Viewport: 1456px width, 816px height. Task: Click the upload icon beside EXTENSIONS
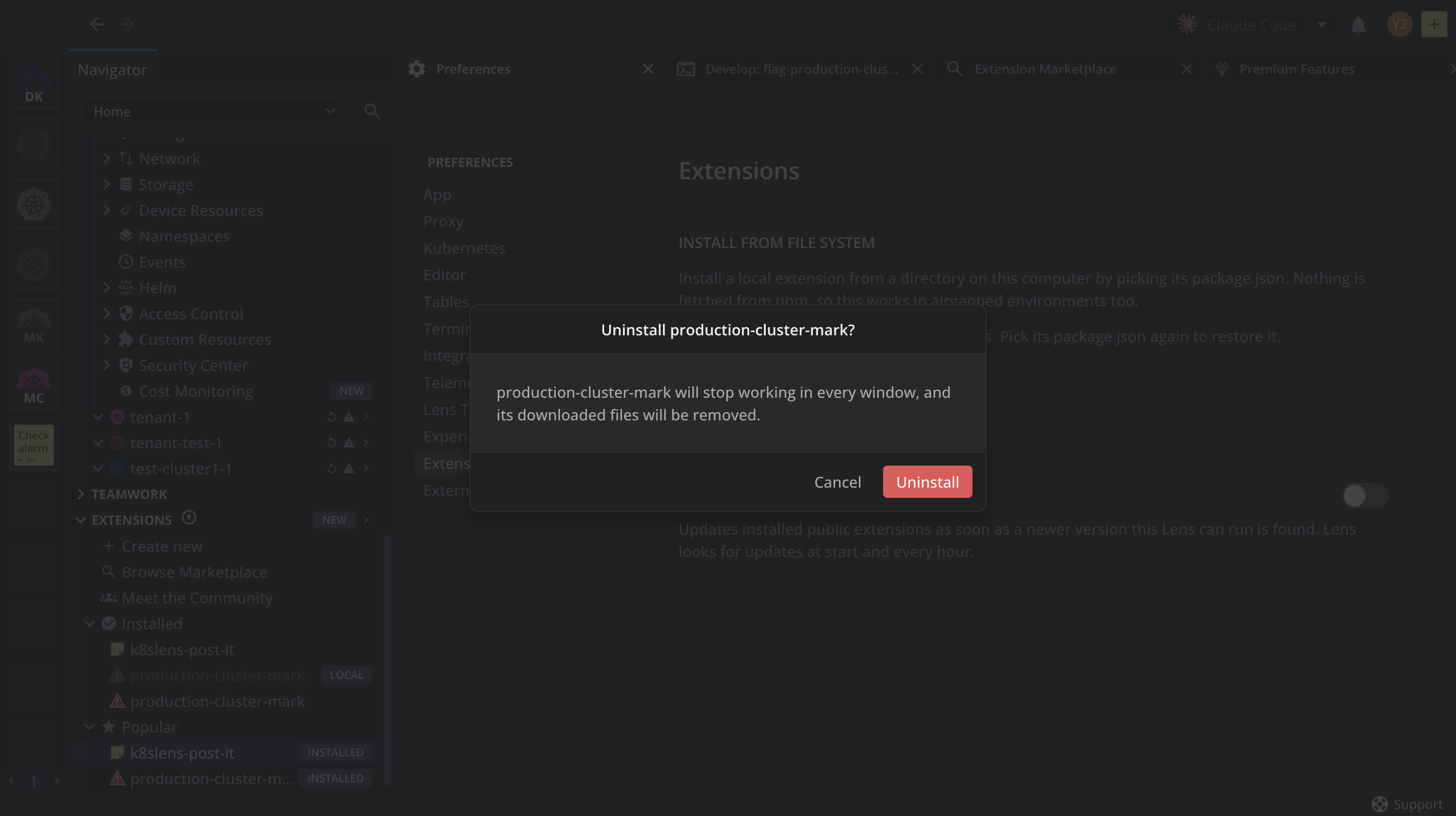click(x=189, y=518)
